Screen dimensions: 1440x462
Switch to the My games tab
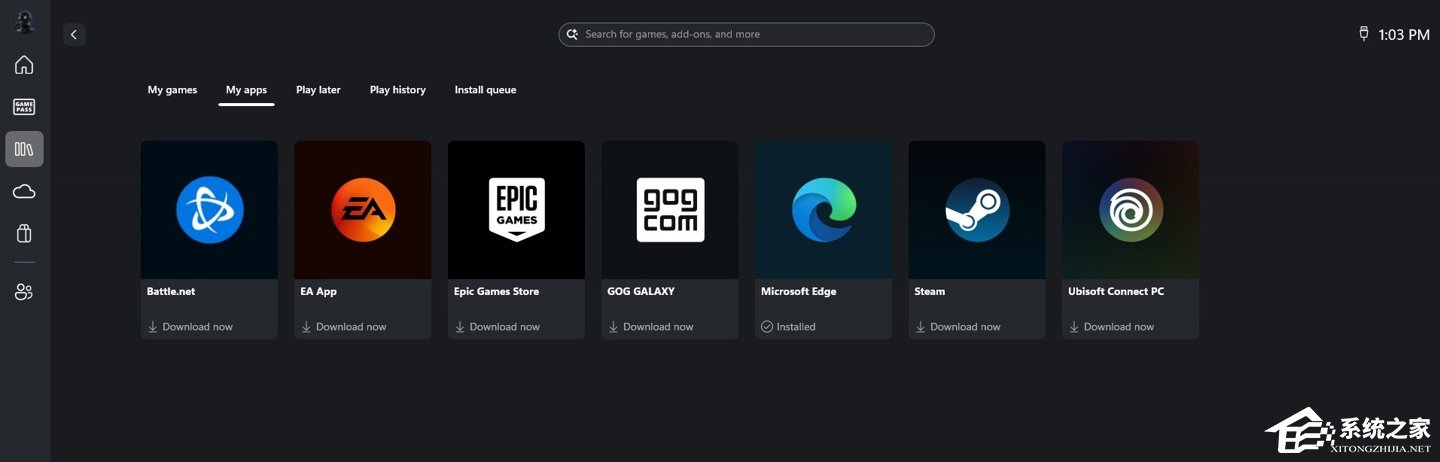coord(172,90)
